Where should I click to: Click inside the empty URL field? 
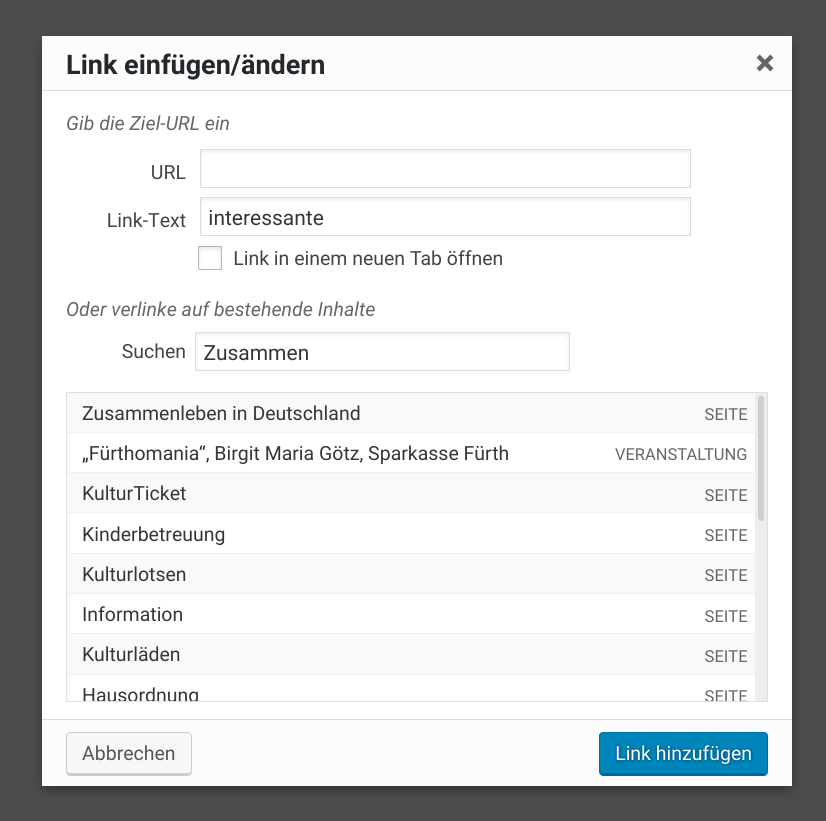tap(445, 168)
